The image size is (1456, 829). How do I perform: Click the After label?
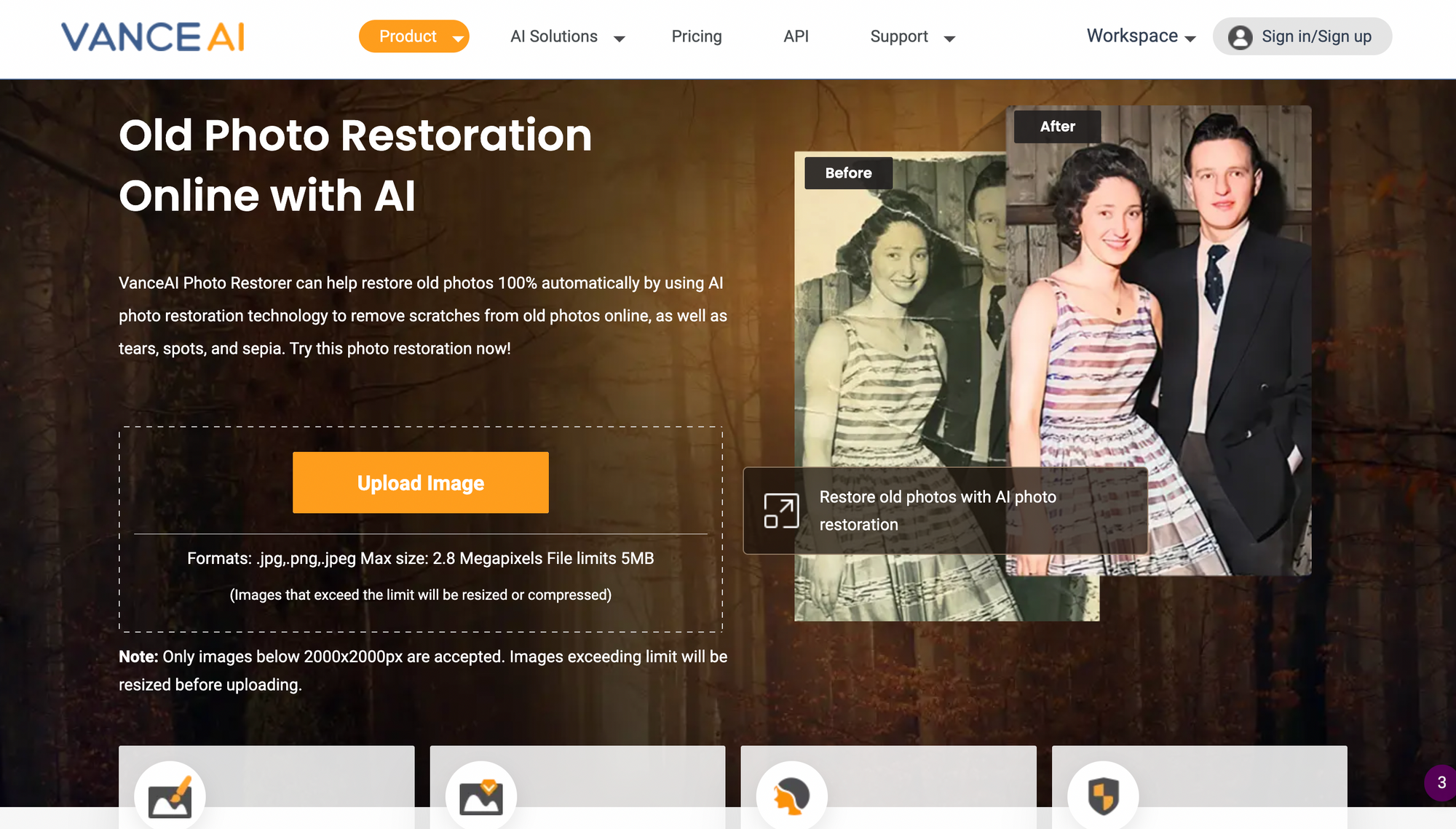[x=1057, y=127]
